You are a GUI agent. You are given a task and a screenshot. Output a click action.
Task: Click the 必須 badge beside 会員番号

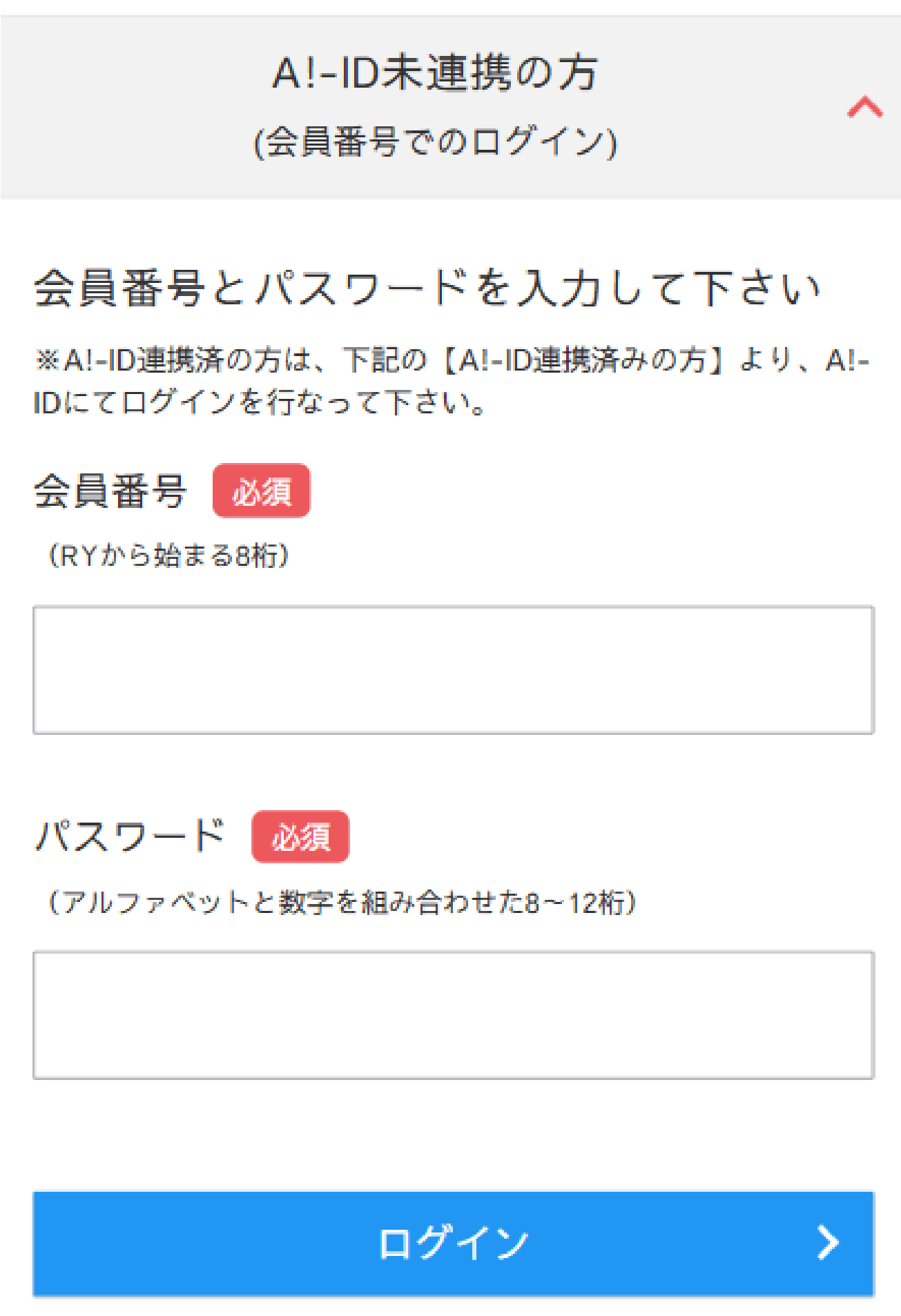point(261,491)
